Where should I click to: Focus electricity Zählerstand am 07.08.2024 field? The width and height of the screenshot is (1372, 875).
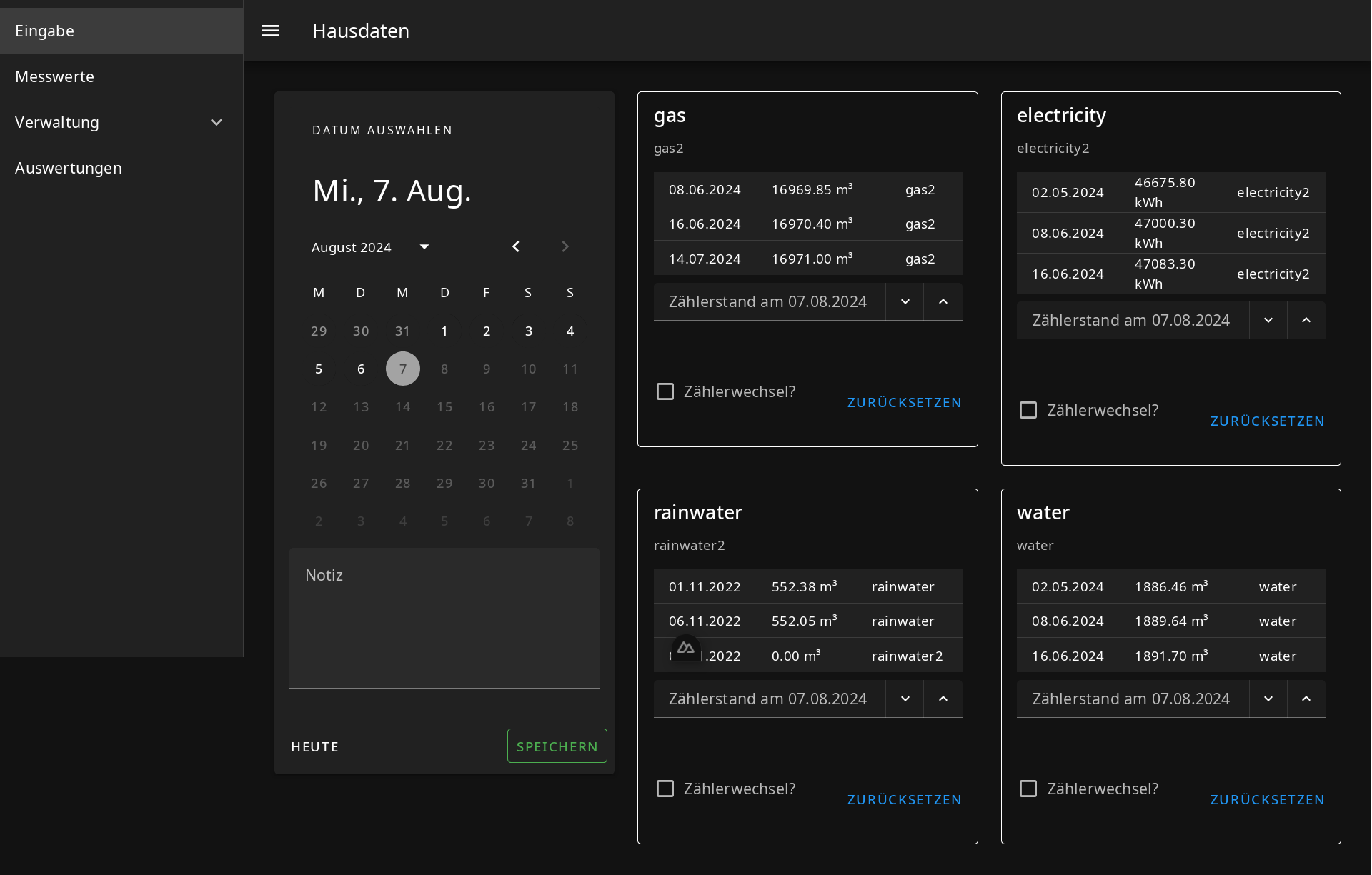[x=1132, y=320]
